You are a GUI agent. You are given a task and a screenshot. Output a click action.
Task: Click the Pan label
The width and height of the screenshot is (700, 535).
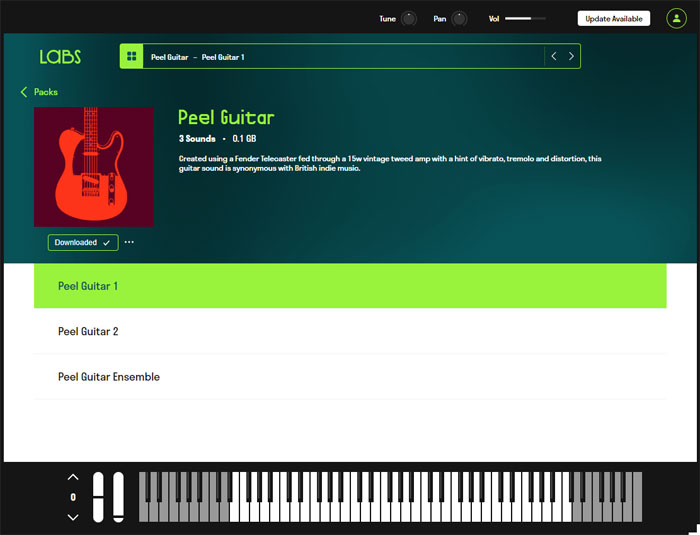click(x=439, y=19)
